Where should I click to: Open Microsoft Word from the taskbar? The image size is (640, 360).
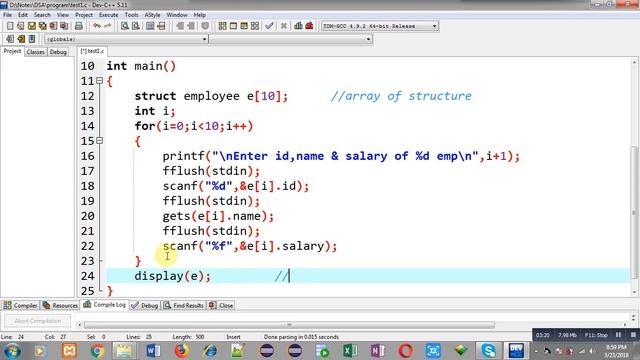tap(153, 351)
